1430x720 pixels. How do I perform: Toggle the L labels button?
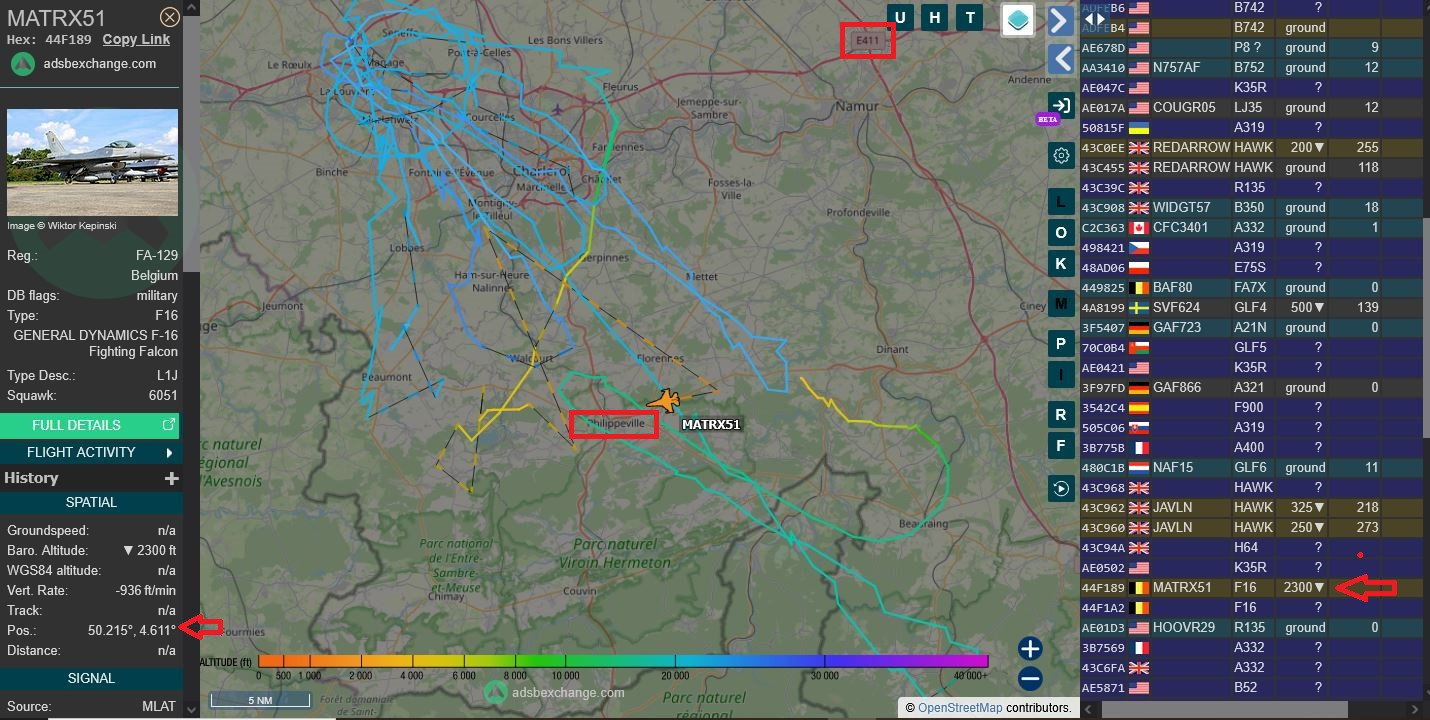(x=1061, y=201)
